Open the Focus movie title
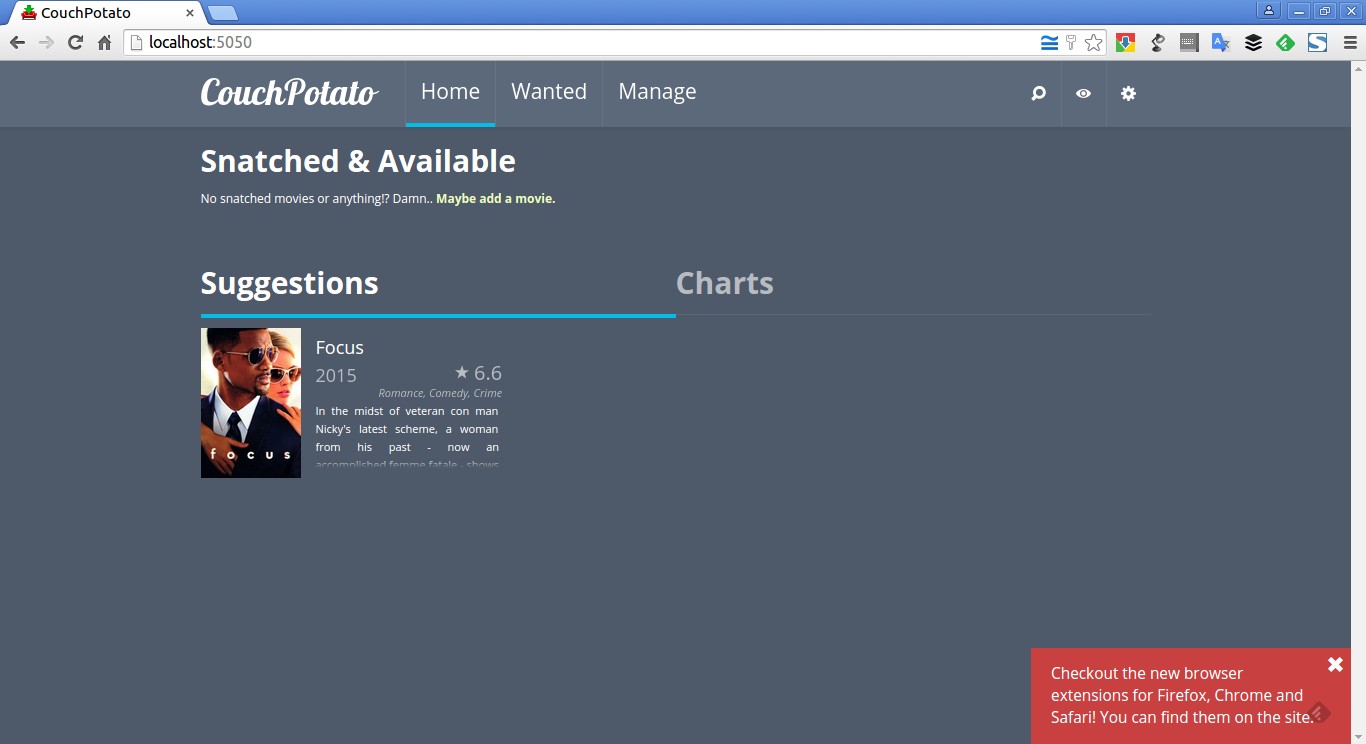 339,347
